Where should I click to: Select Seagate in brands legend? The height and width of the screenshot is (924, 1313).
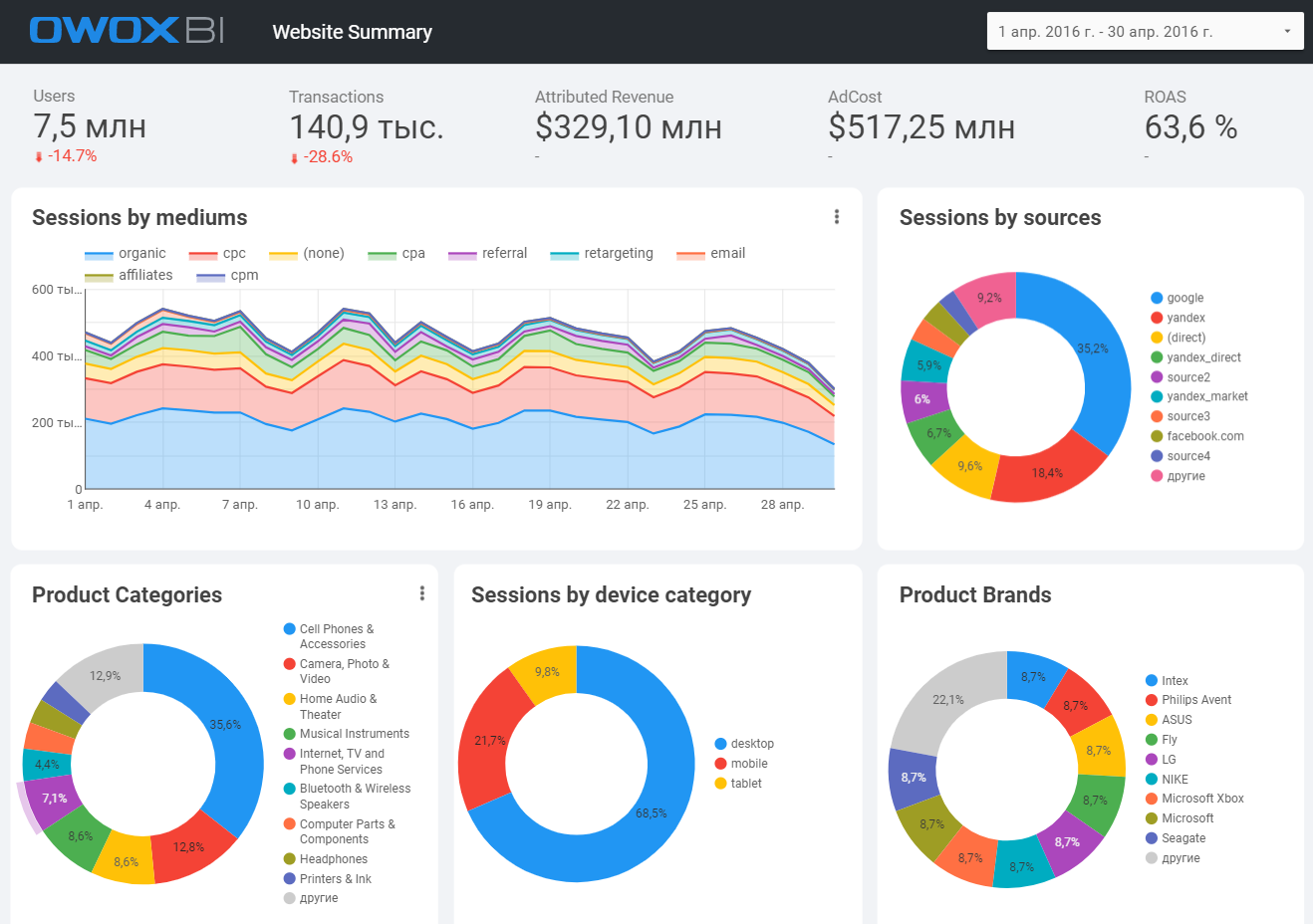pos(1176,838)
